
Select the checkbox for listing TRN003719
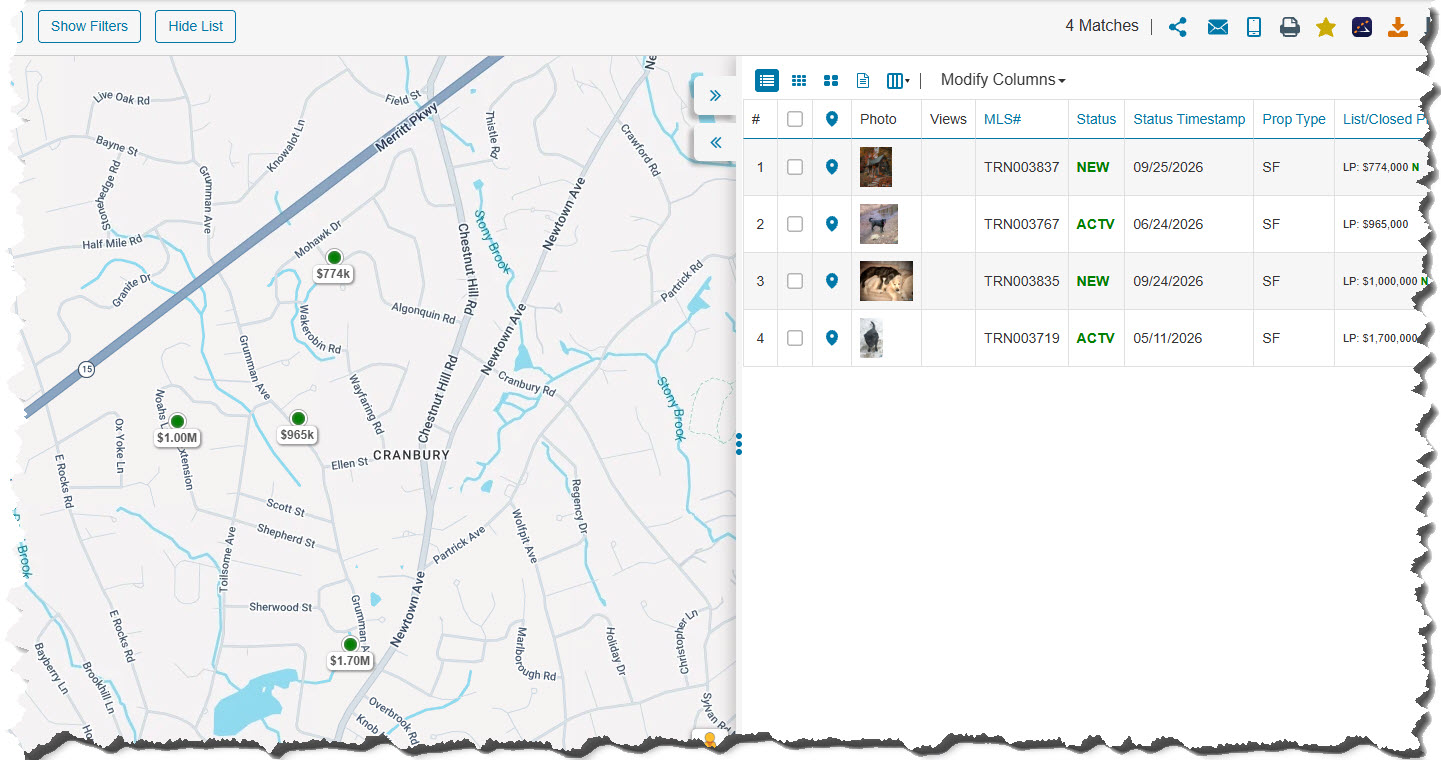pyautogui.click(x=795, y=338)
